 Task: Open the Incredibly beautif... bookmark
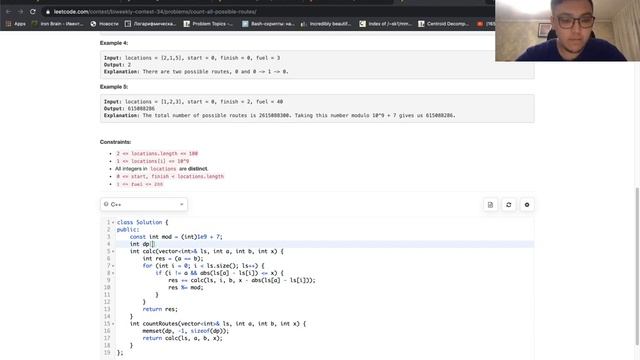[326, 24]
